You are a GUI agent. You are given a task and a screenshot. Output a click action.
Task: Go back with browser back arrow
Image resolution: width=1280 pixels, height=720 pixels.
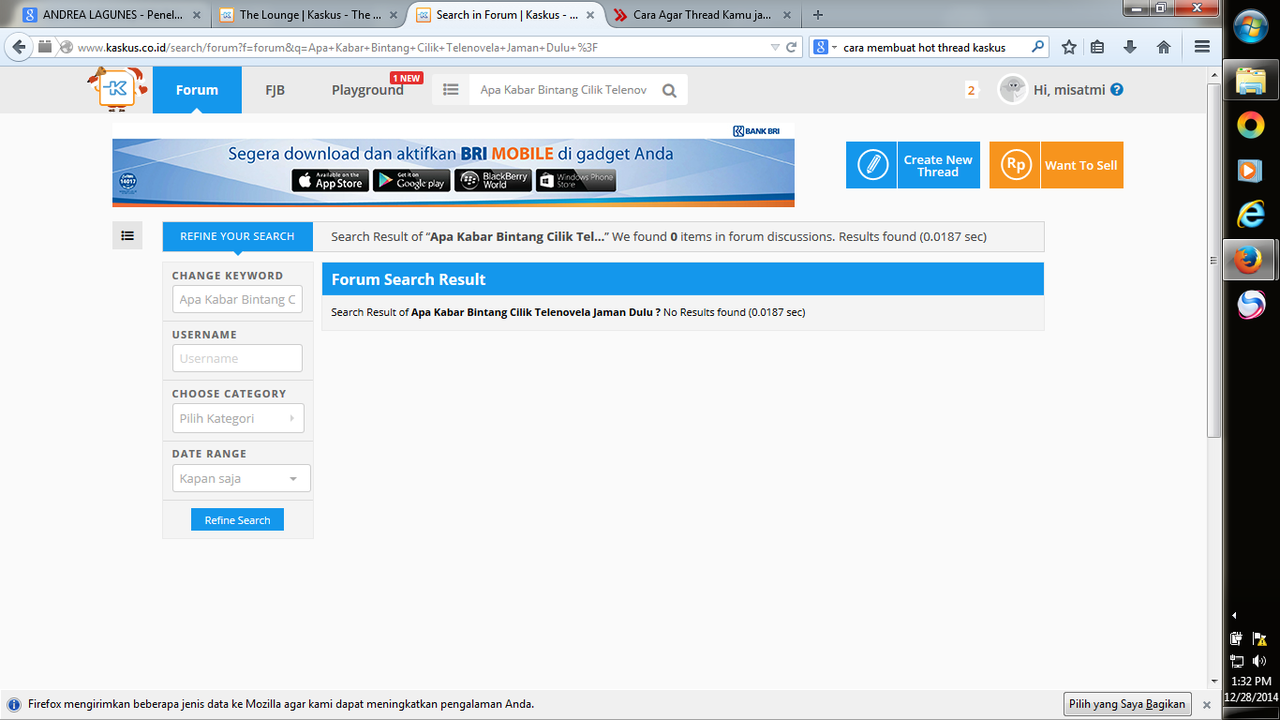(17, 47)
